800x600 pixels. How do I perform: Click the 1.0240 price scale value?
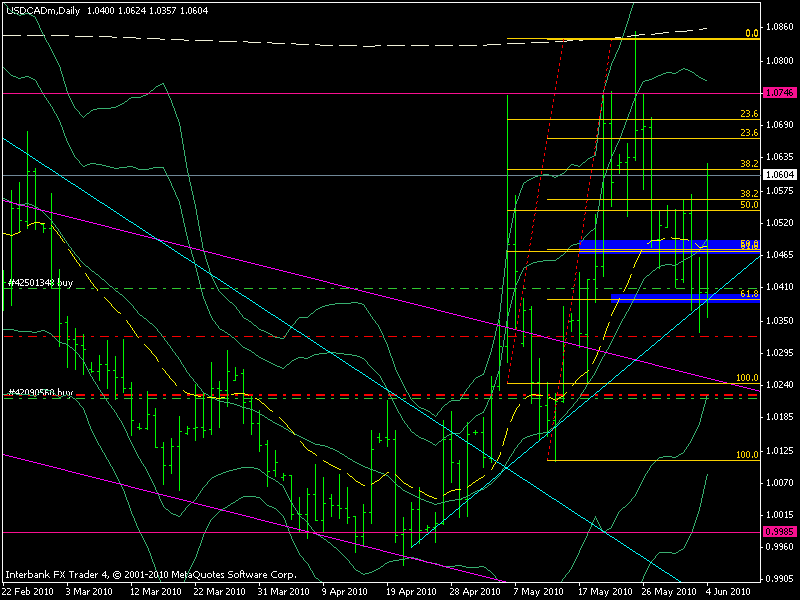(778, 385)
